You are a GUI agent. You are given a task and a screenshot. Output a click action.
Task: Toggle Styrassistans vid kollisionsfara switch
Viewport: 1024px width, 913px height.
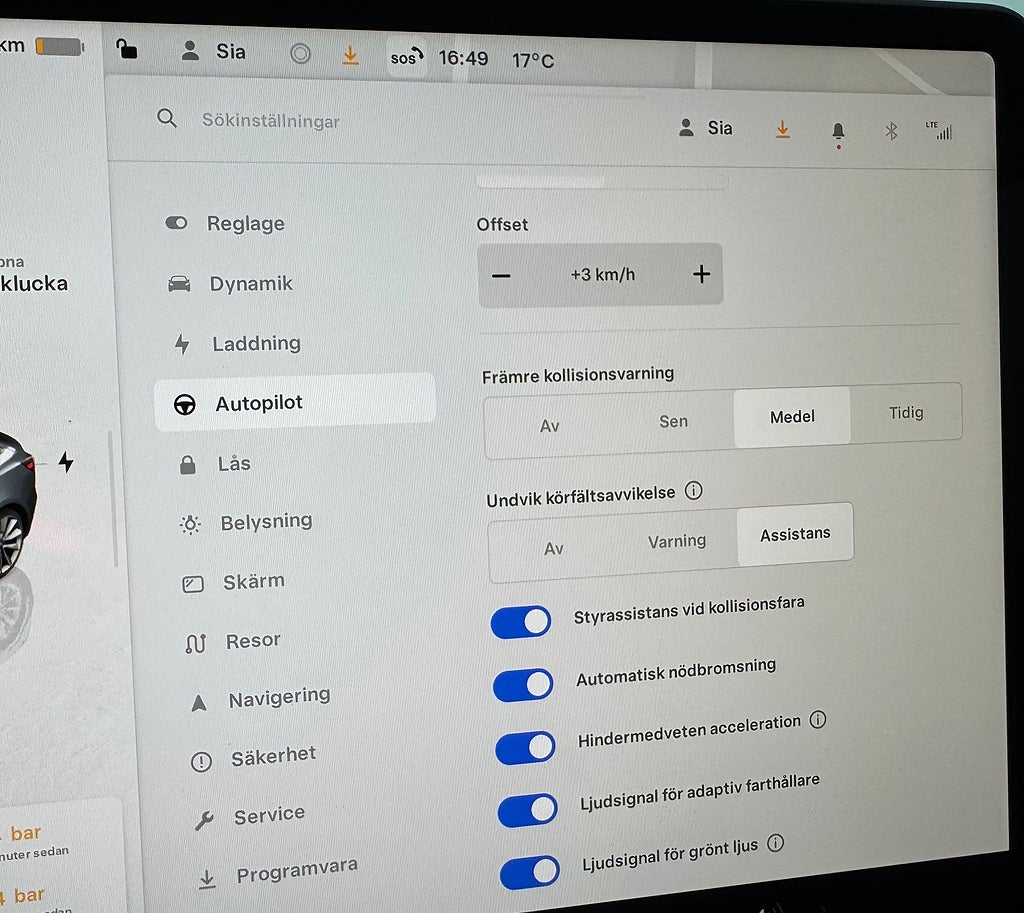click(x=521, y=622)
